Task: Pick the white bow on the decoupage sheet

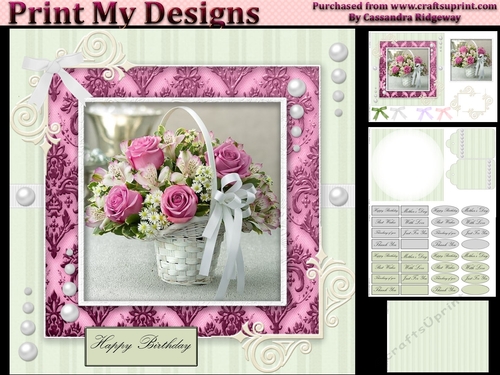Action: pyautogui.click(x=399, y=113)
